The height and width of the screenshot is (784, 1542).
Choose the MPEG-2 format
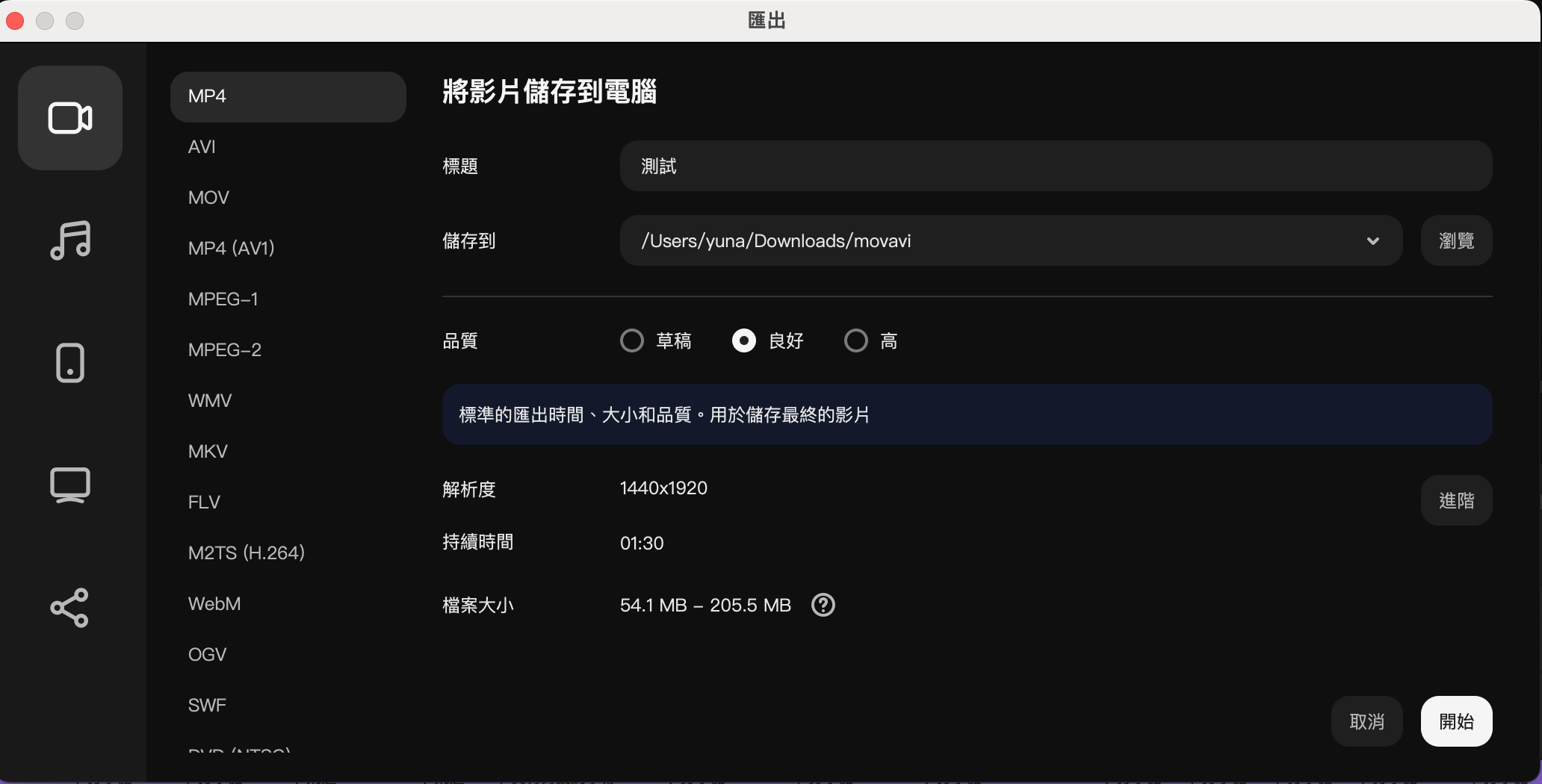coord(288,350)
